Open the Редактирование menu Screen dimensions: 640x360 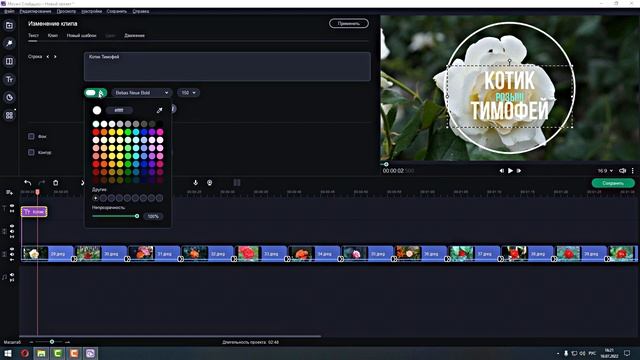pyautogui.click(x=36, y=11)
